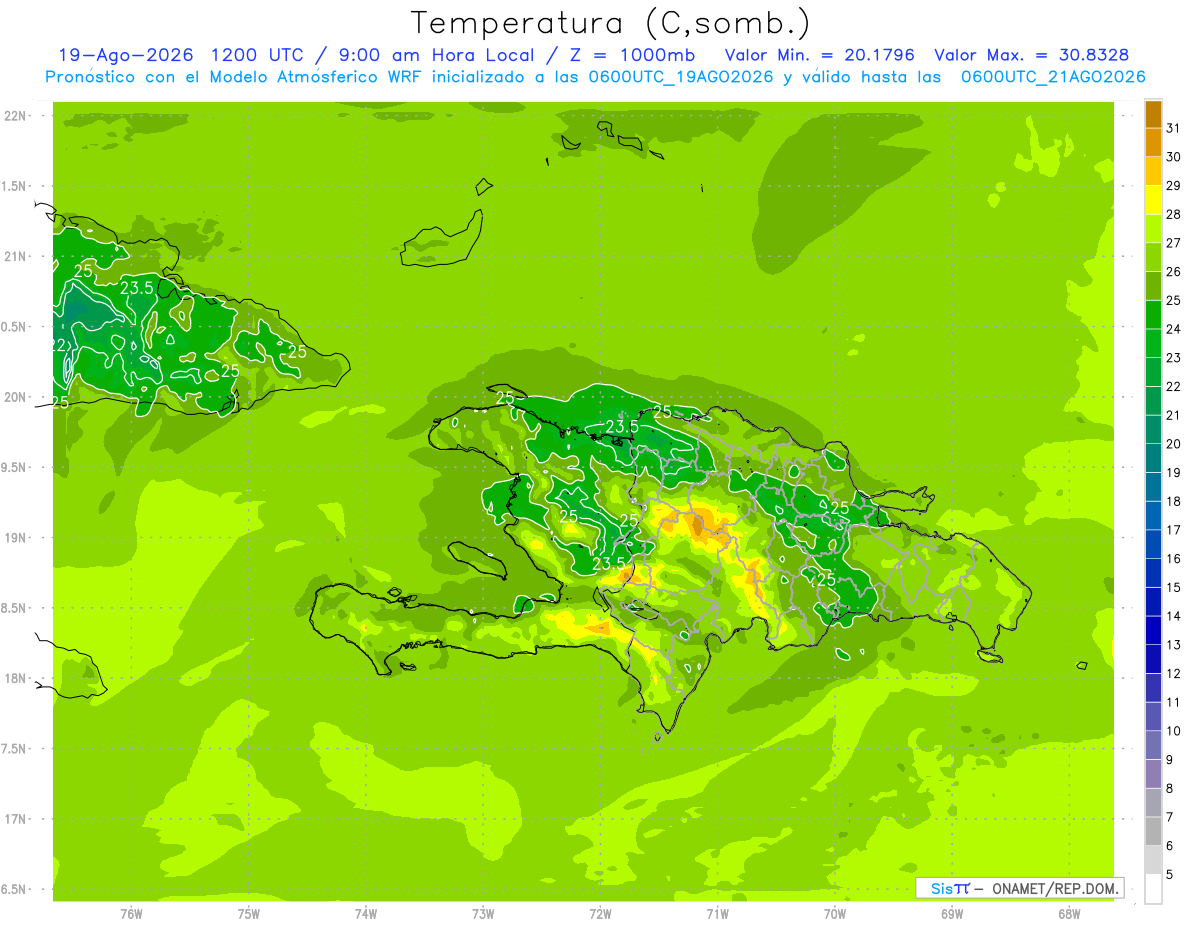Pick yellow colorbar swatch between 28 and 29
The height and width of the screenshot is (927, 1200).
1153,200
